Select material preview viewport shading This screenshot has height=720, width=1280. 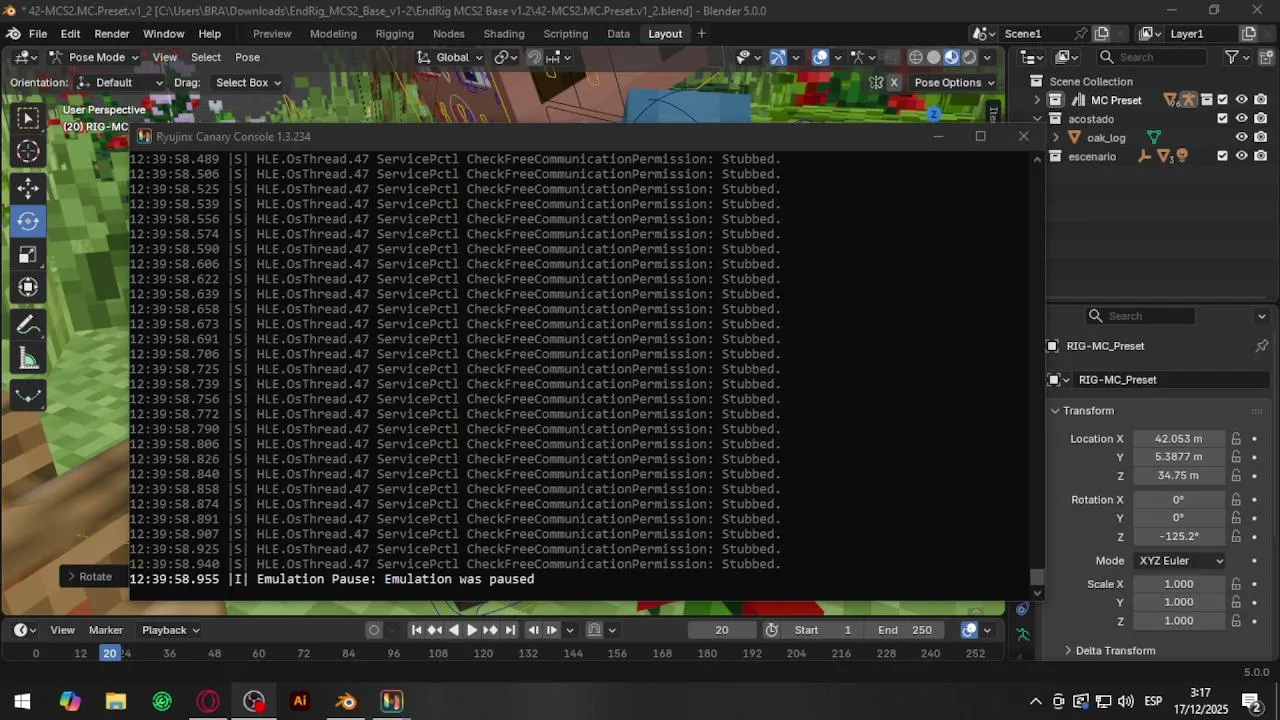951,57
